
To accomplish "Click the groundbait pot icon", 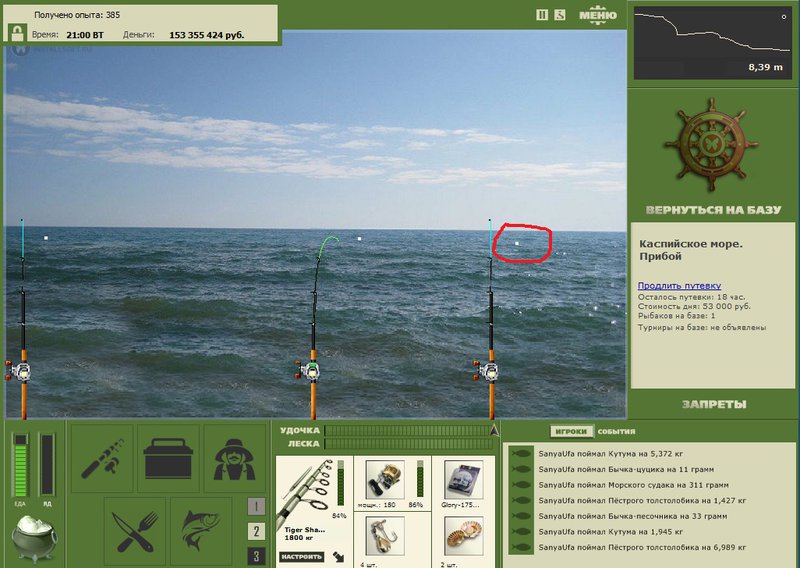I will (x=34, y=538).
